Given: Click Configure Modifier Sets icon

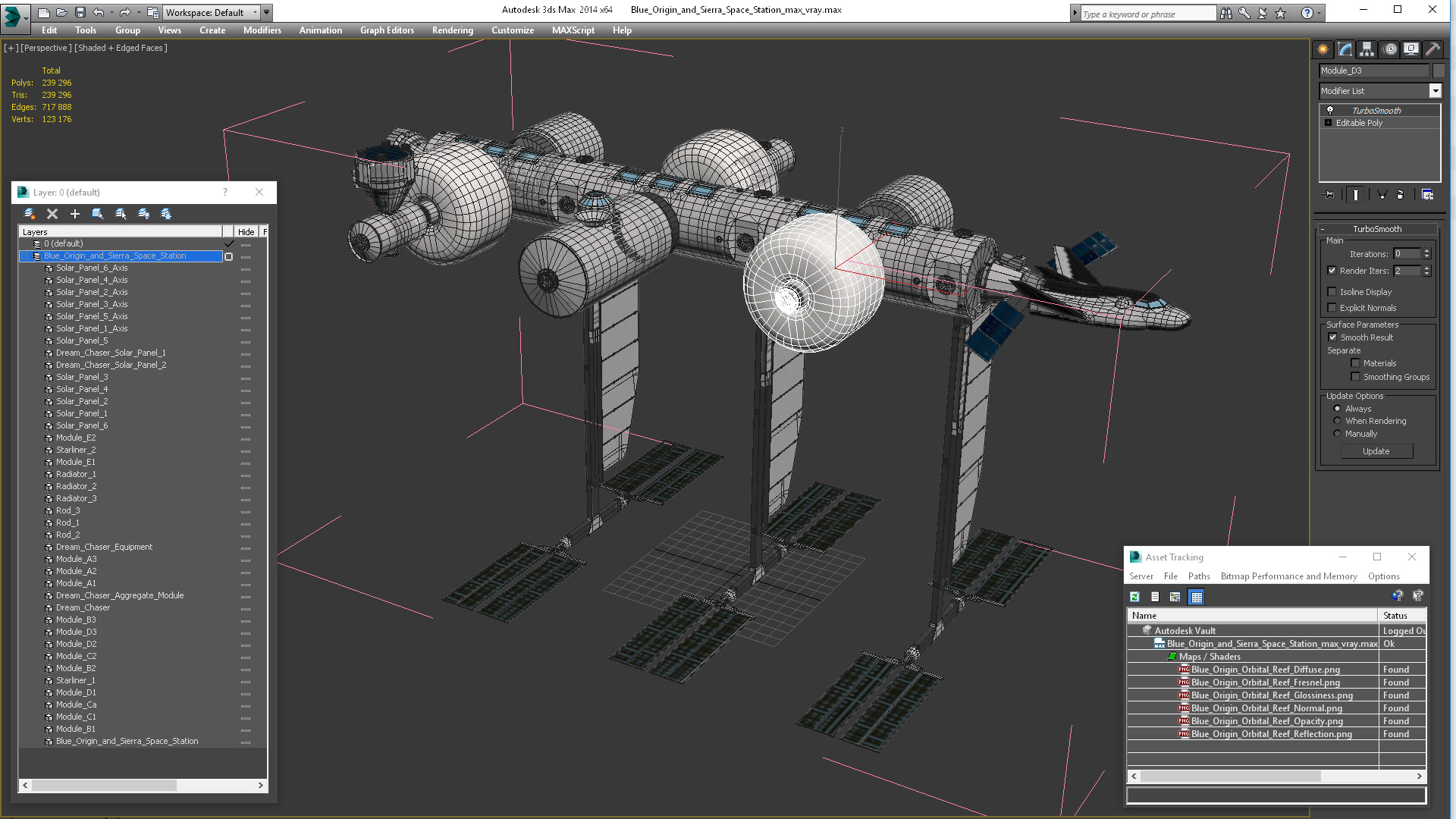Looking at the screenshot, I should pos(1427,195).
